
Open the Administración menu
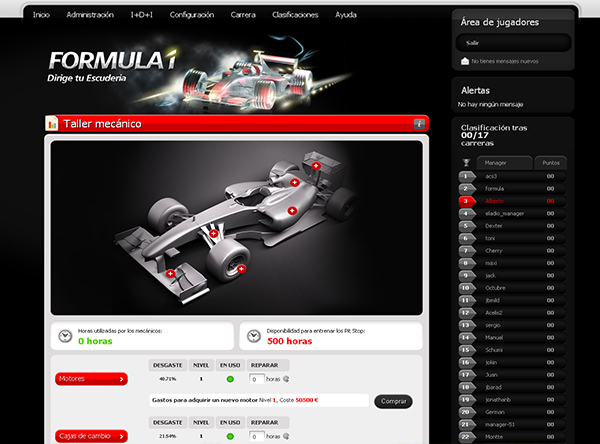(90, 15)
